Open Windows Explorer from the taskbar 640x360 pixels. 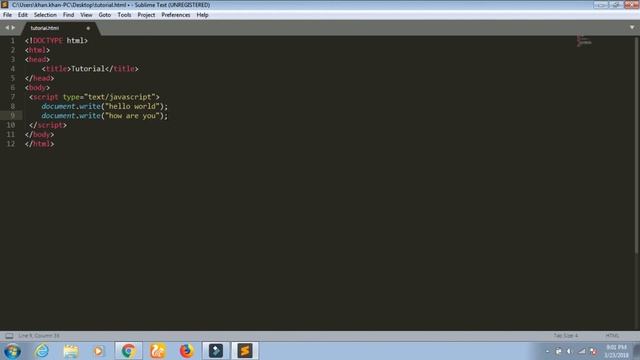pyautogui.click(x=71, y=351)
